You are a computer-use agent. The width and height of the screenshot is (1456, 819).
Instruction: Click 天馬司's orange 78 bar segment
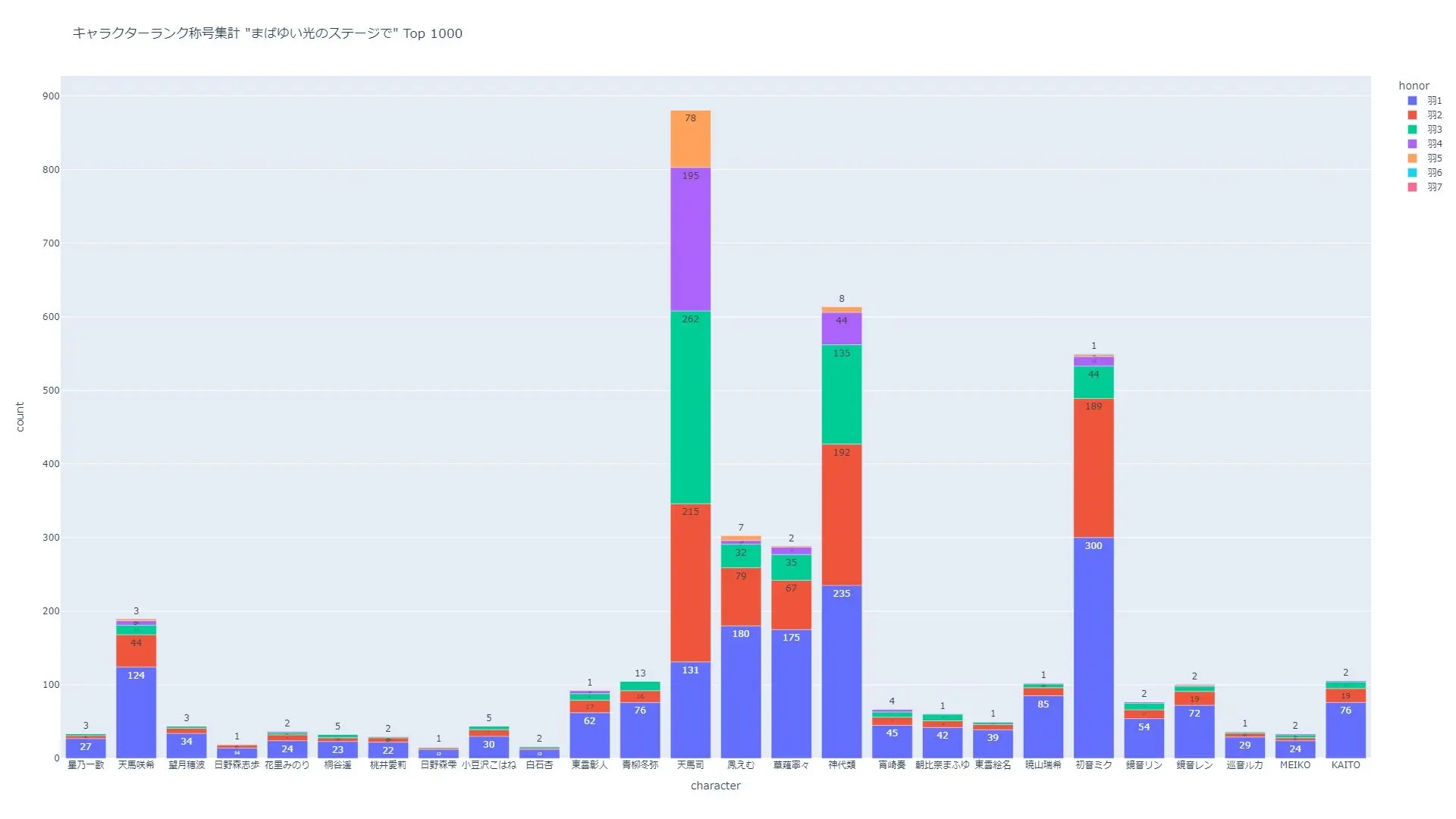[690, 140]
